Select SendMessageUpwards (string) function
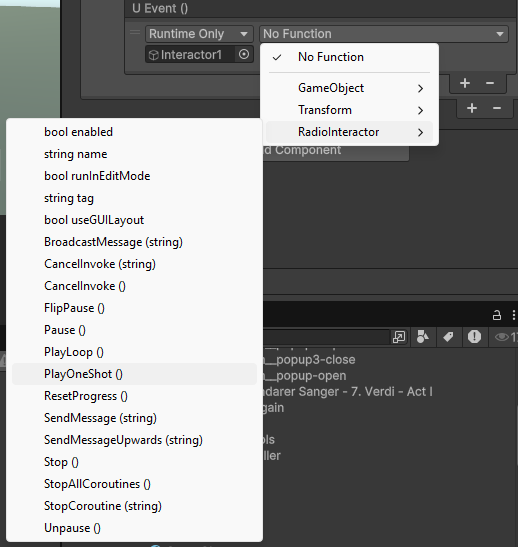This screenshot has width=518, height=547. tap(134, 440)
